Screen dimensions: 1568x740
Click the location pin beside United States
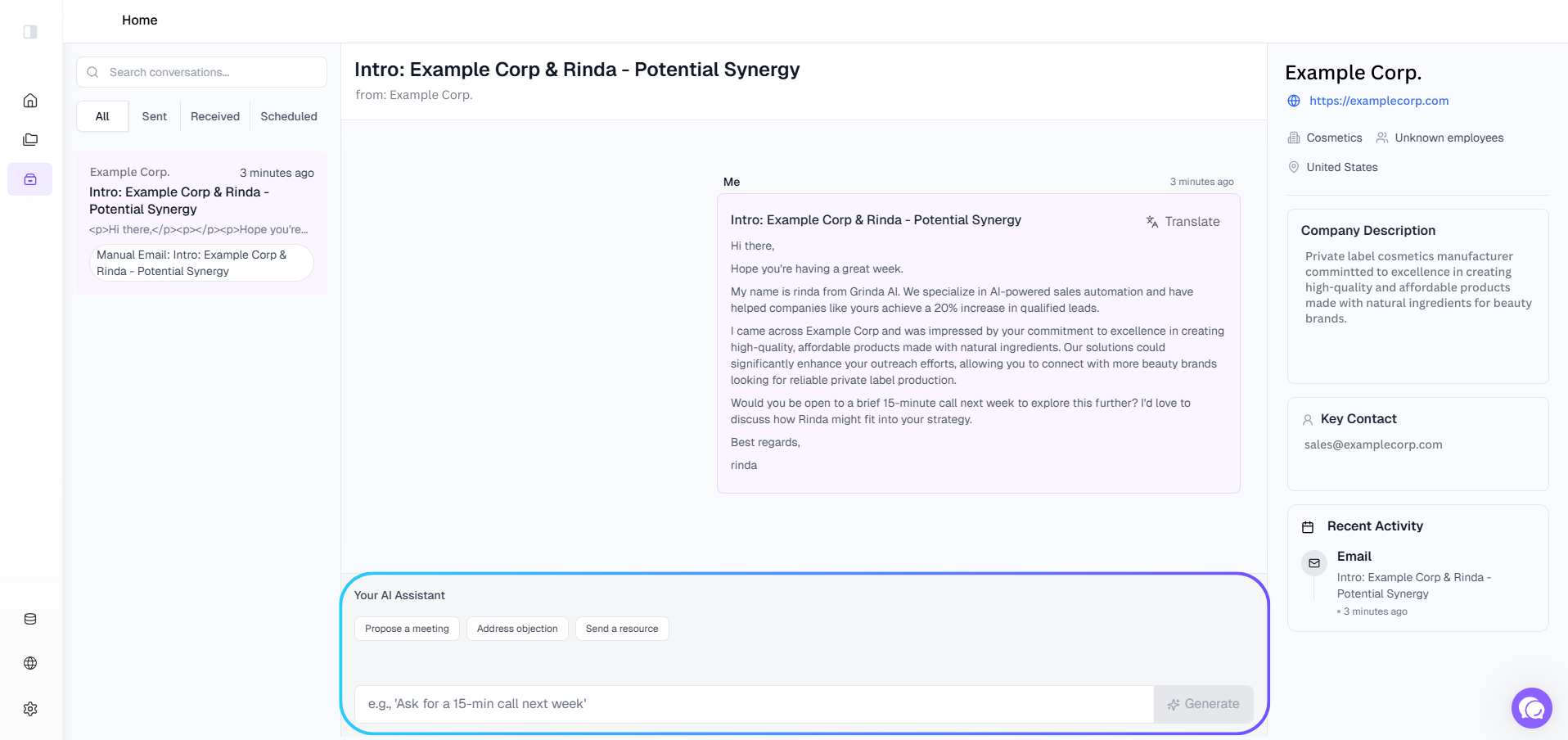point(1294,167)
